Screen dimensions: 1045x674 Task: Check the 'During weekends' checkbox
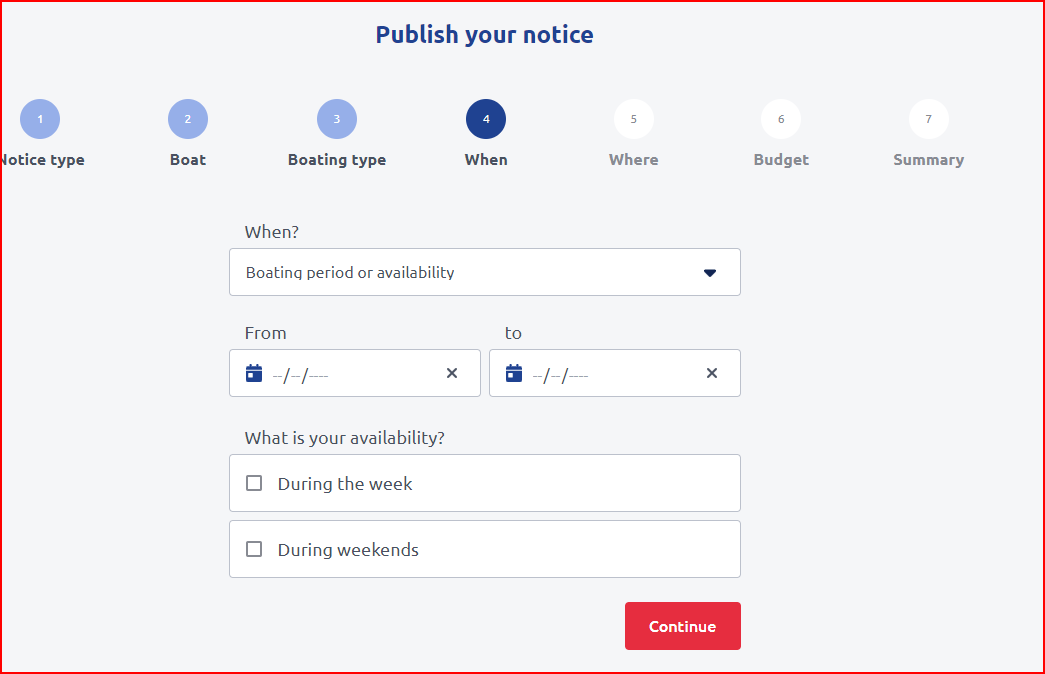click(254, 549)
